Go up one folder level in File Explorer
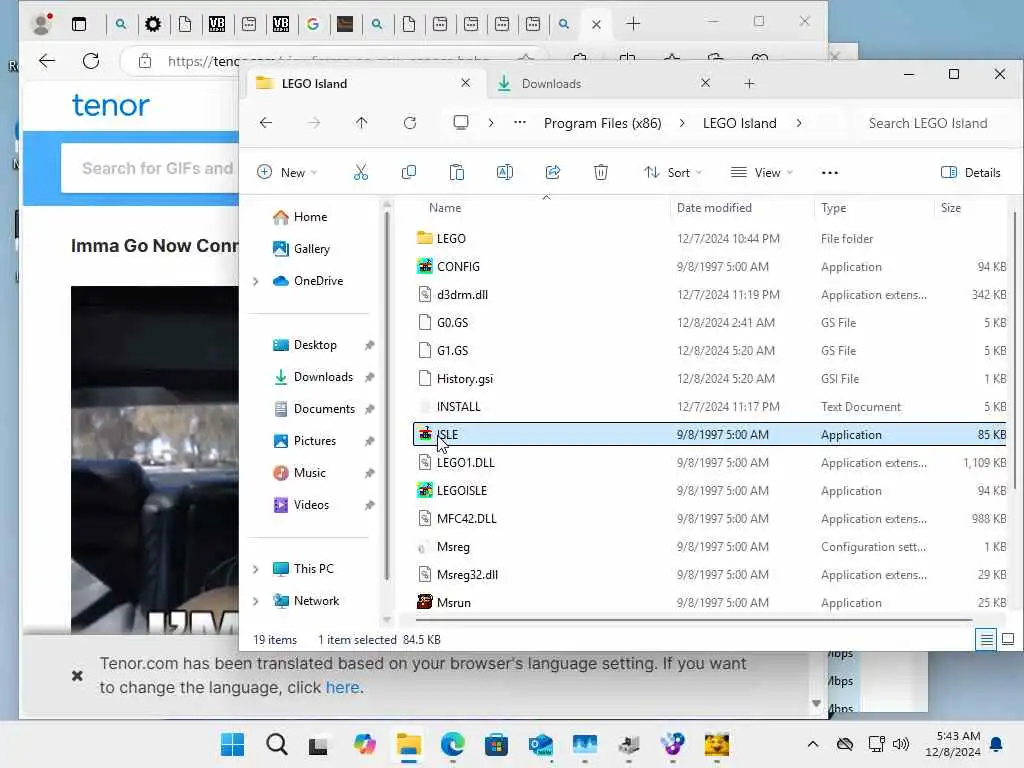The width and height of the screenshot is (1024, 768). (361, 123)
